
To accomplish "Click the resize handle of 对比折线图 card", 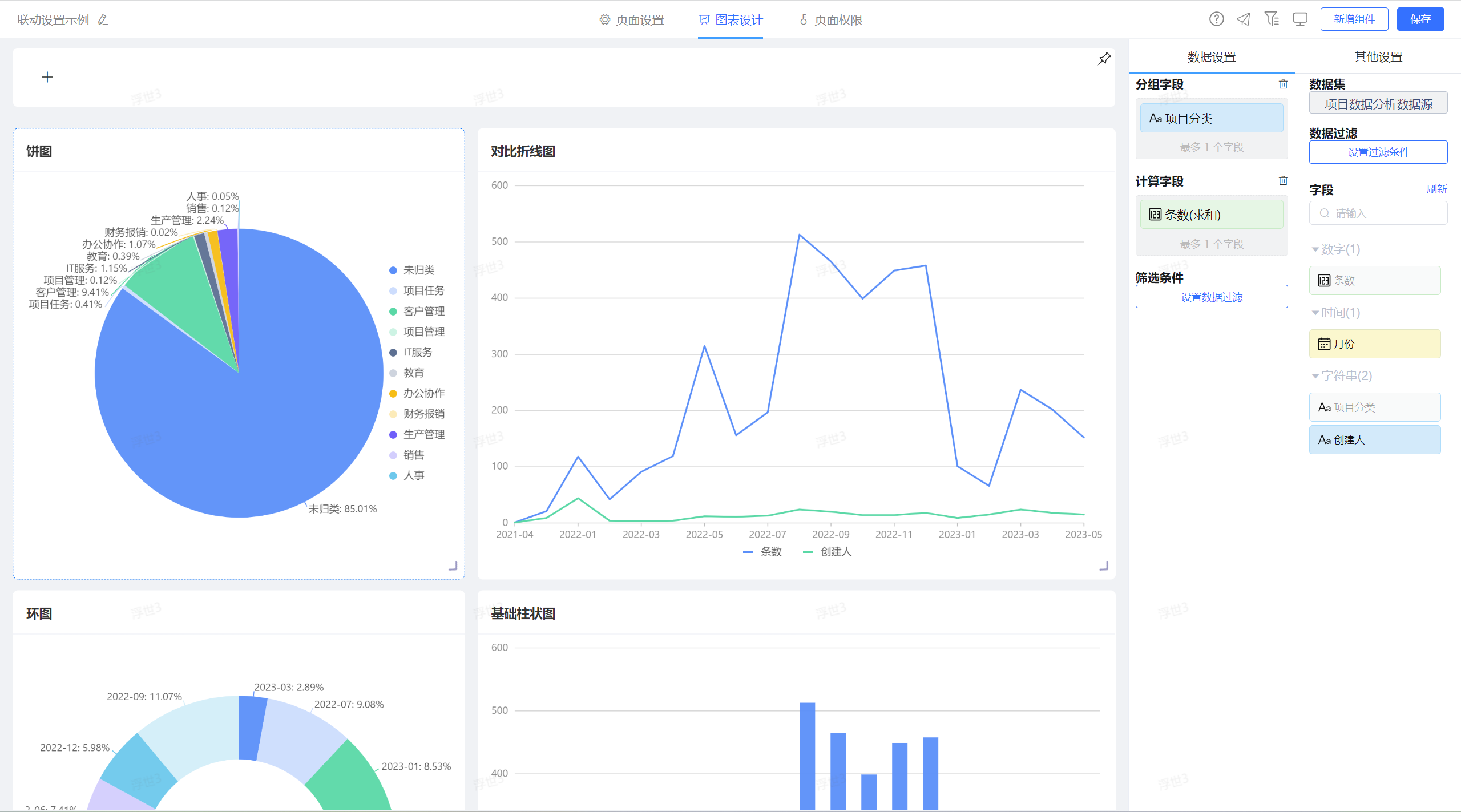I will (x=1104, y=565).
